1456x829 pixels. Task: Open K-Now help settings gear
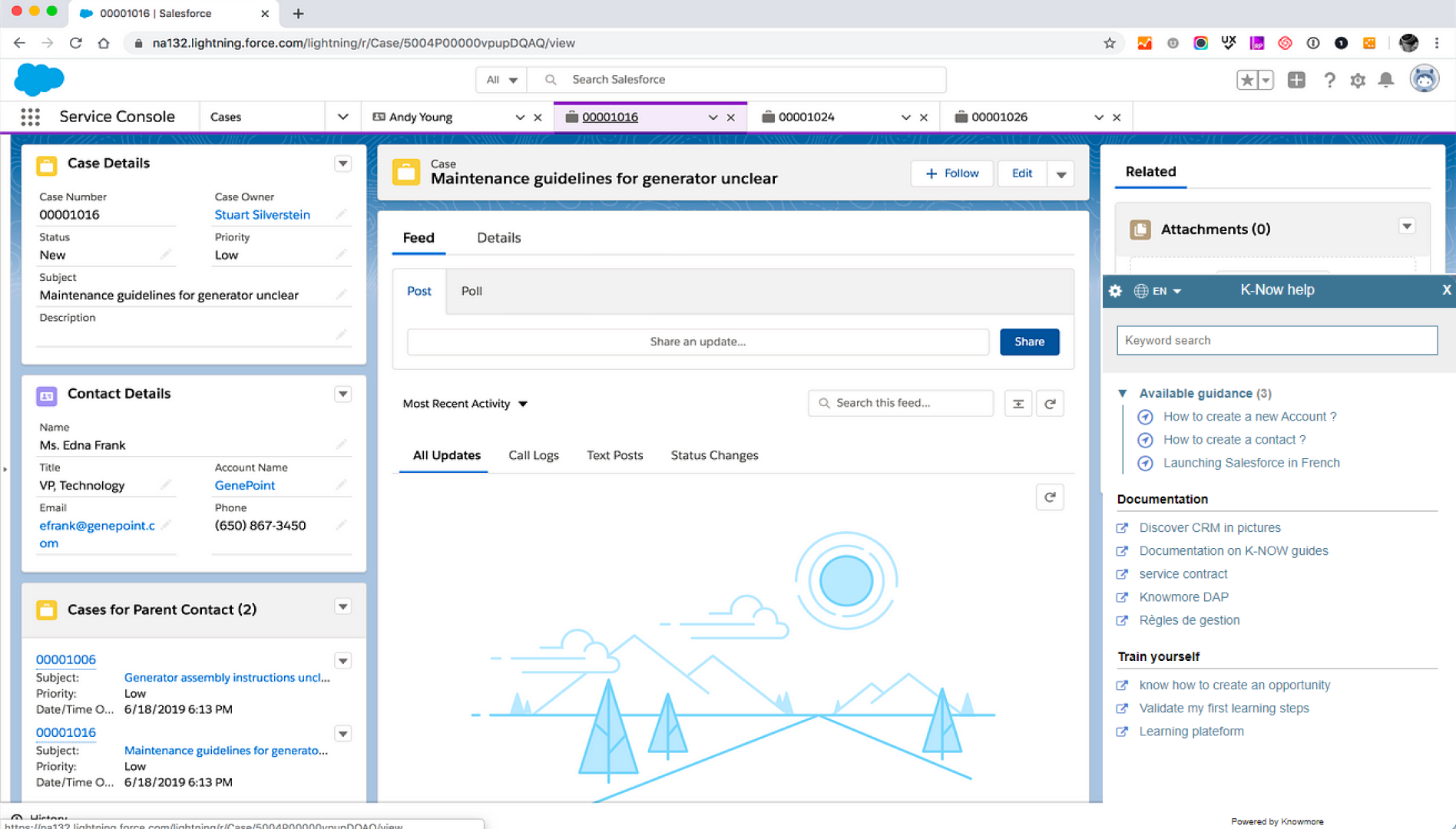(x=1116, y=291)
